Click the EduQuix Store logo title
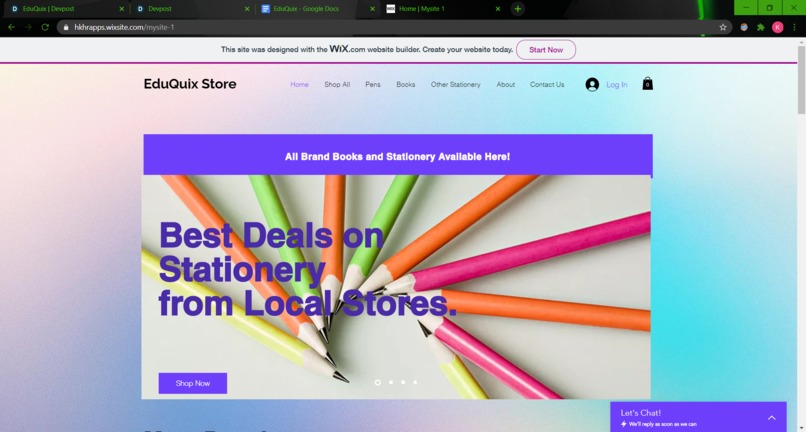The width and height of the screenshot is (806, 432). click(x=190, y=84)
